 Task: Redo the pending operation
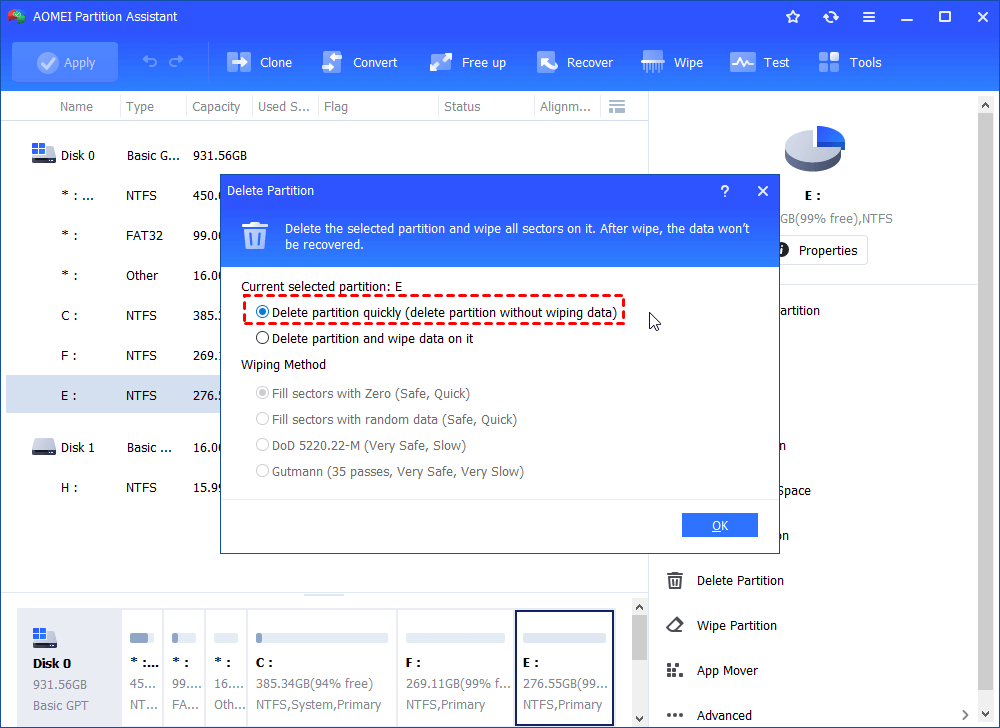pos(176,61)
